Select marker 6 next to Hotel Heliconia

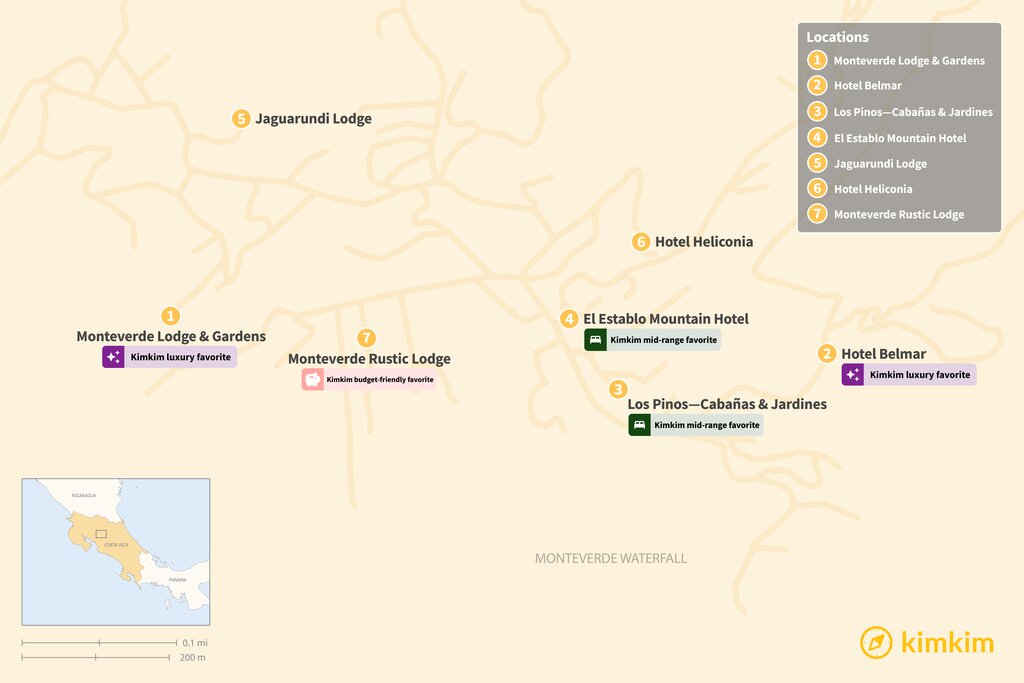[641, 241]
